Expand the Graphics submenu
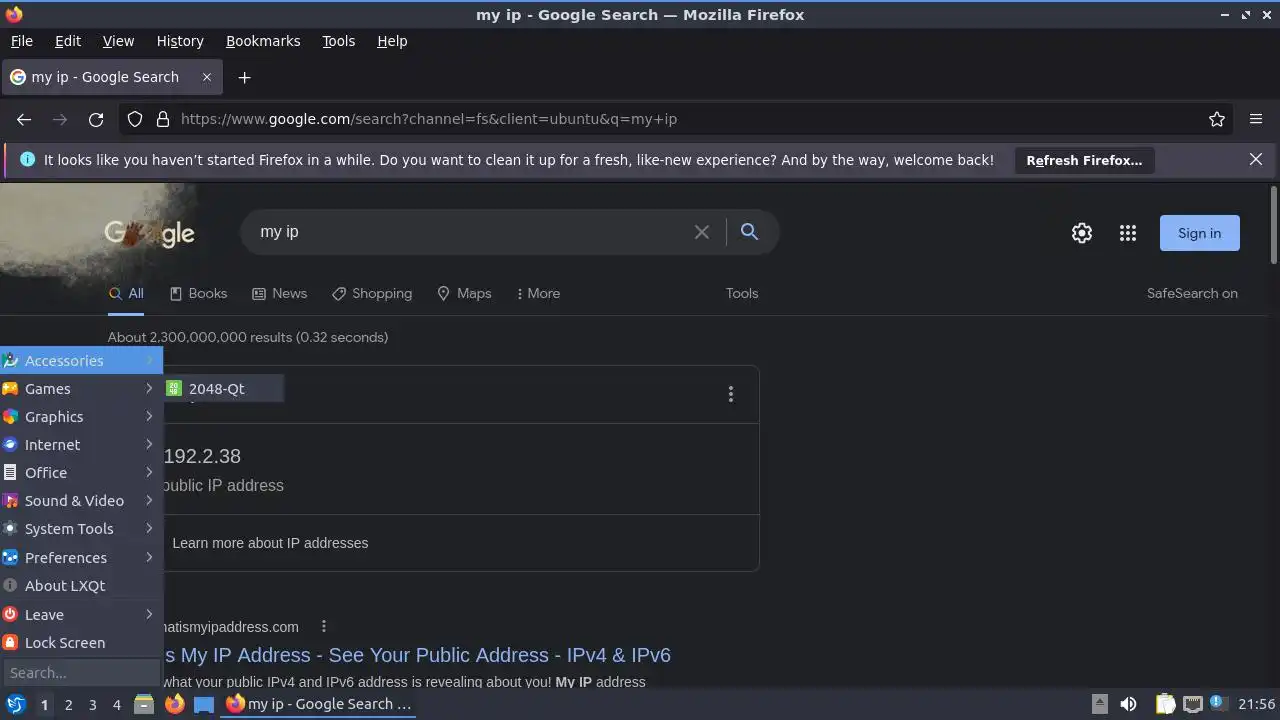 81,417
